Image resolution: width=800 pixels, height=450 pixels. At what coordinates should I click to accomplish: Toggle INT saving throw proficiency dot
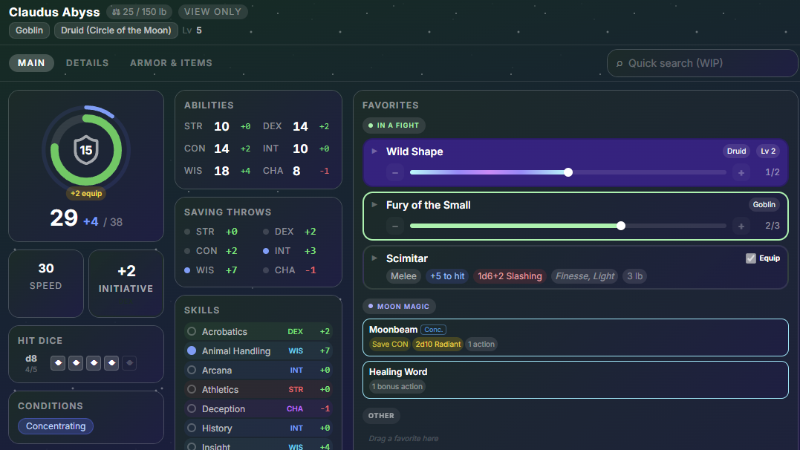click(x=266, y=251)
